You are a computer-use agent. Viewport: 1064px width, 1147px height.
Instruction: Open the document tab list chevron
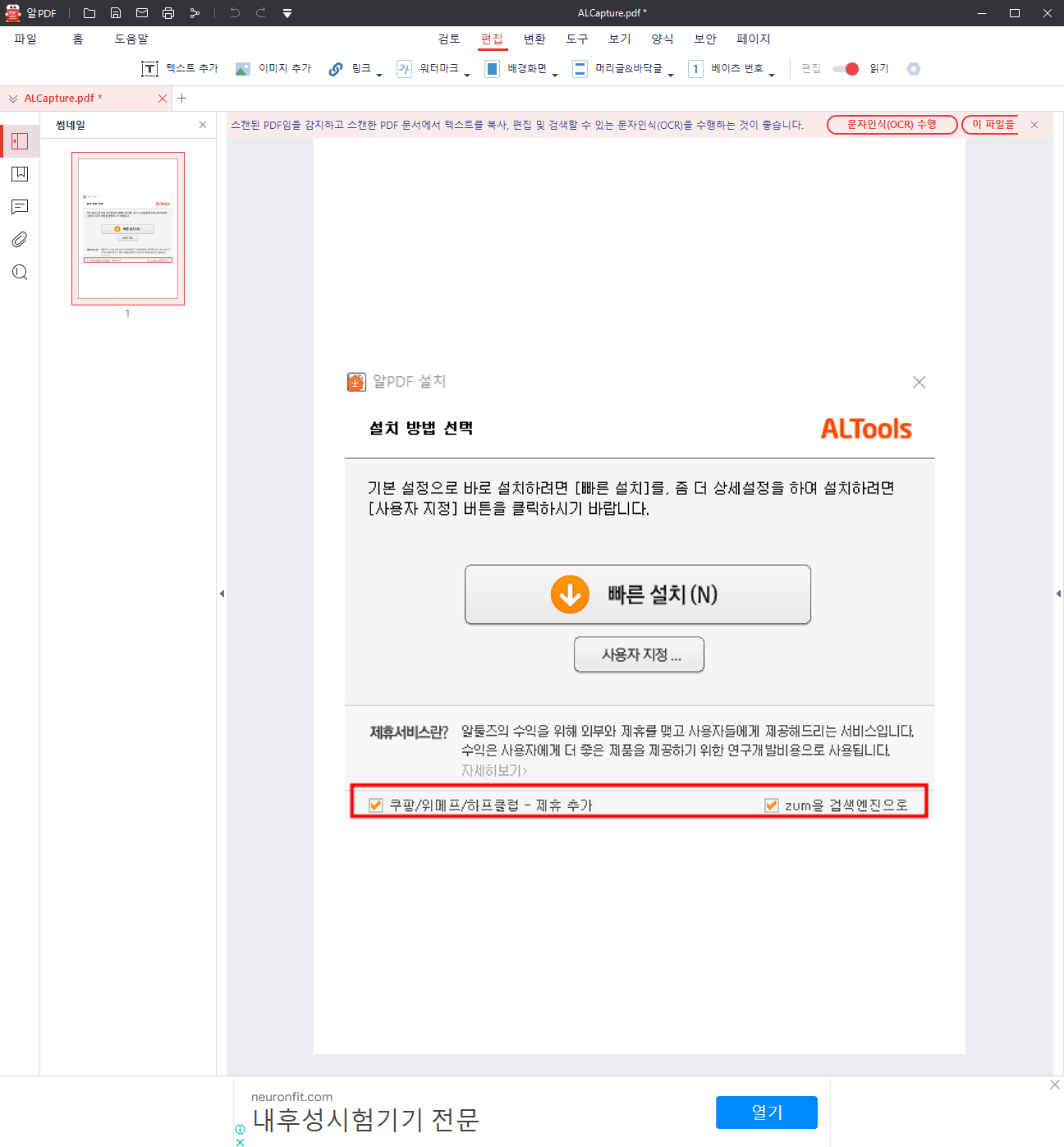pos(13,99)
